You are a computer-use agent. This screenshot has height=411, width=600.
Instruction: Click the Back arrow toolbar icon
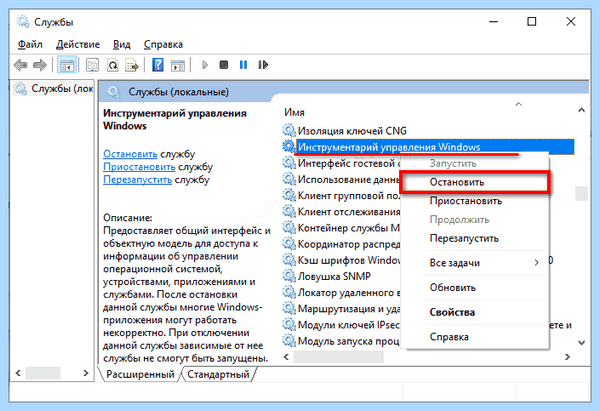21,65
